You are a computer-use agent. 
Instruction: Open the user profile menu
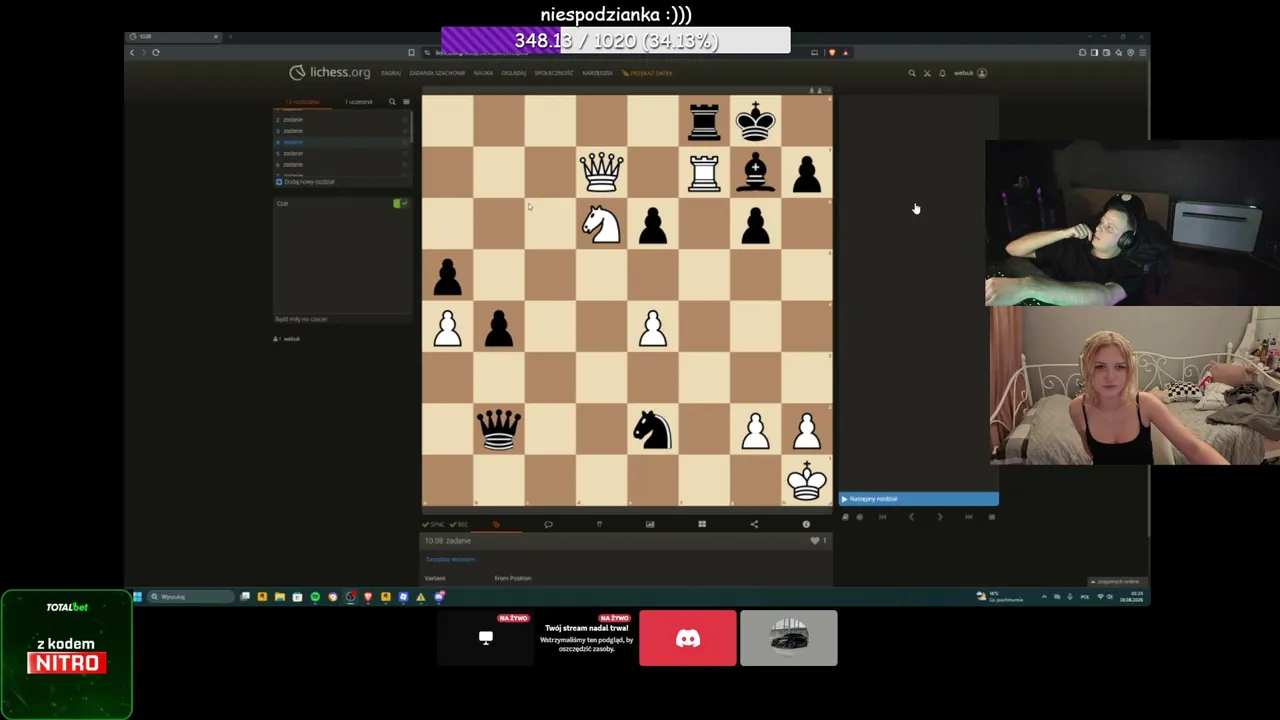[x=970, y=73]
